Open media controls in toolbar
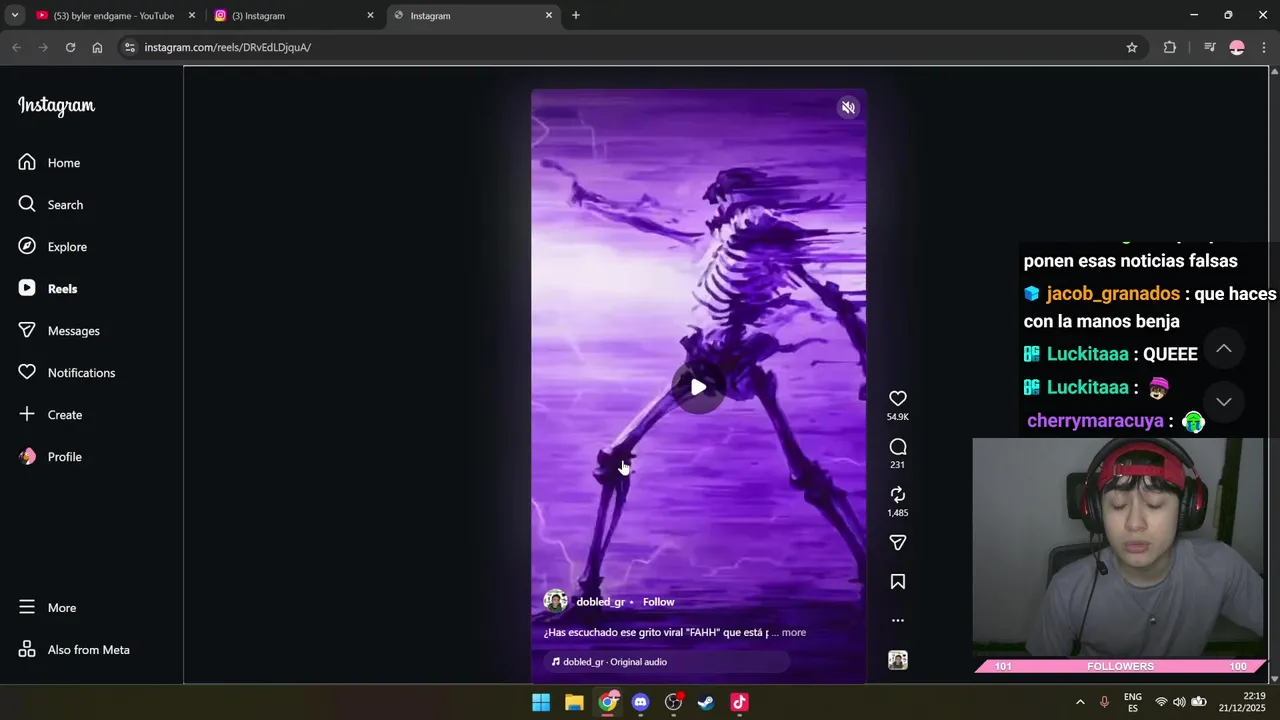Viewport: 1280px width, 720px height. point(1210,47)
